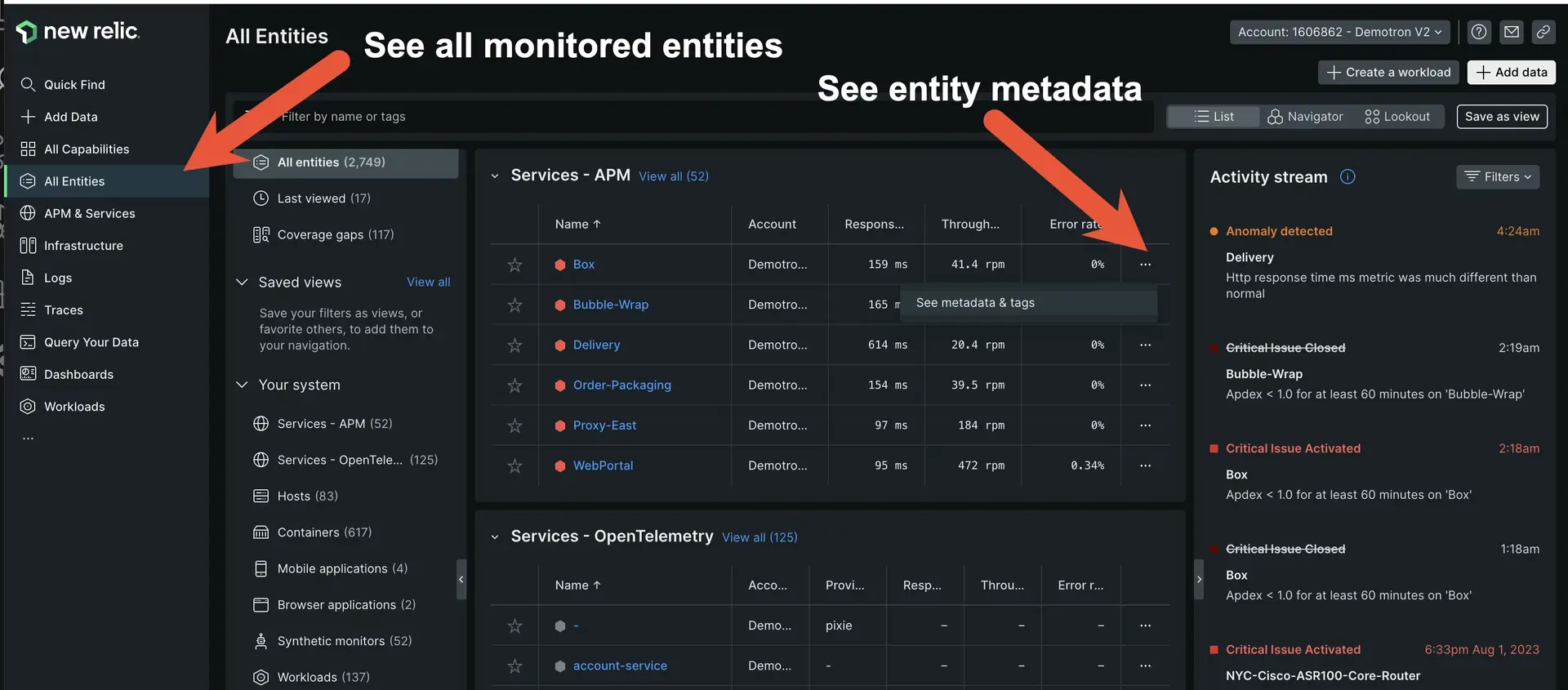This screenshot has height=690, width=1568.
Task: Select See metadata & tags menu item
Action: pos(975,303)
